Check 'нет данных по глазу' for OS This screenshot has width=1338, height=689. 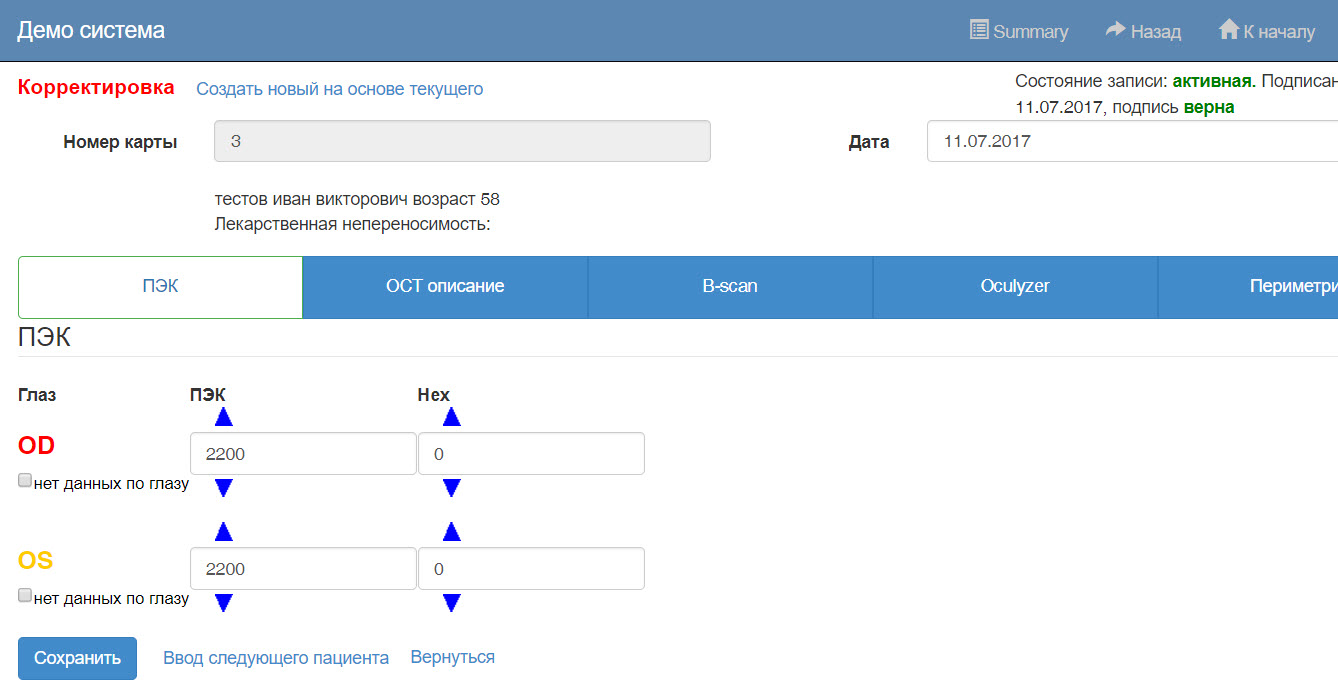pos(25,596)
